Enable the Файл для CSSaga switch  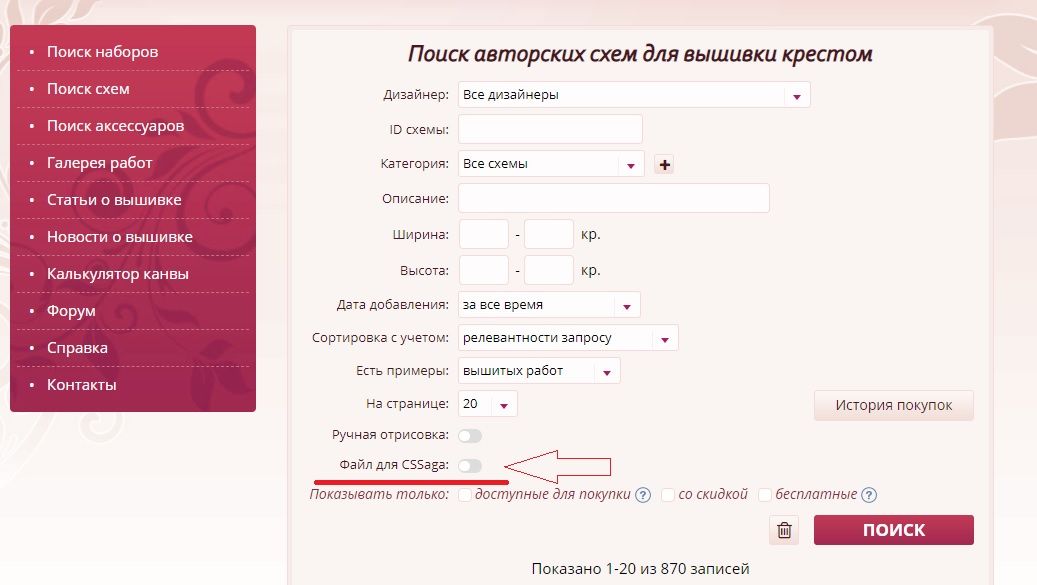[469, 466]
